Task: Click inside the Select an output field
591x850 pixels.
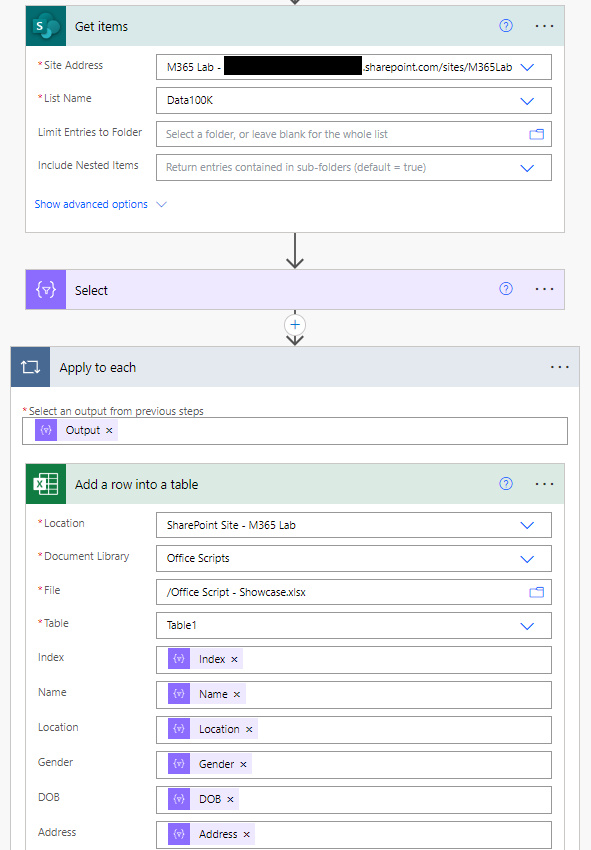Action: [295, 431]
